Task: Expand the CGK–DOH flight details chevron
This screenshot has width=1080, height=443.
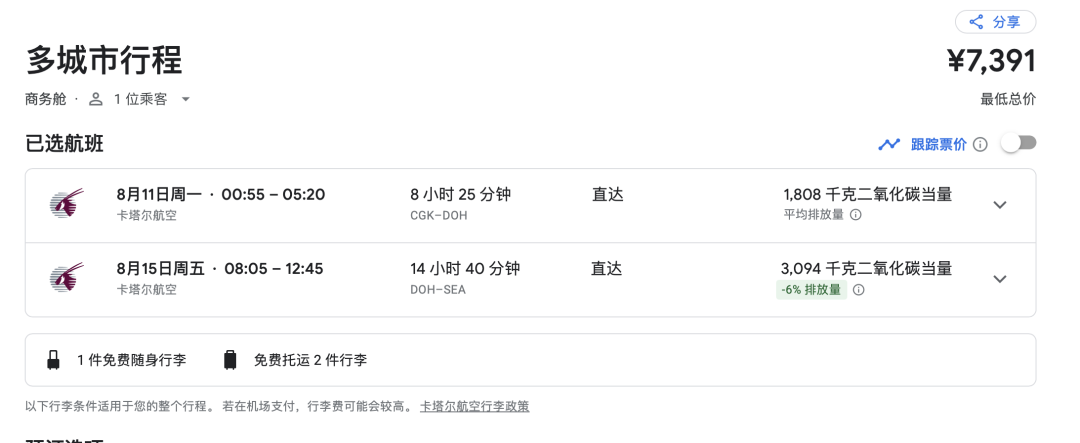Action: pyautogui.click(x=999, y=205)
